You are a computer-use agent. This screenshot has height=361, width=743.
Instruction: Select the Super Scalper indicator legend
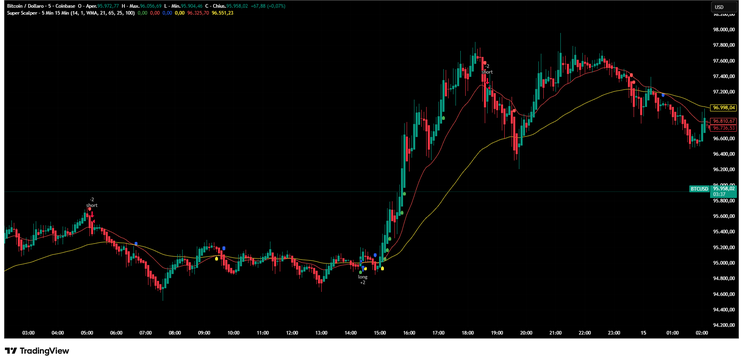point(70,13)
